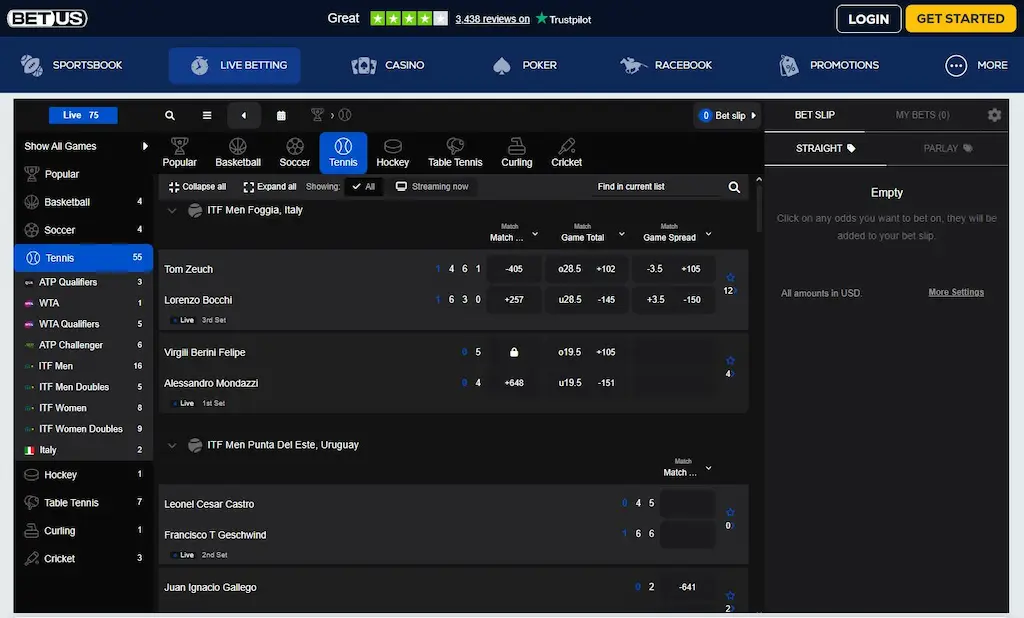This screenshot has height=618, width=1024.
Task: Open Game Total market dropdown
Action: click(x=592, y=233)
